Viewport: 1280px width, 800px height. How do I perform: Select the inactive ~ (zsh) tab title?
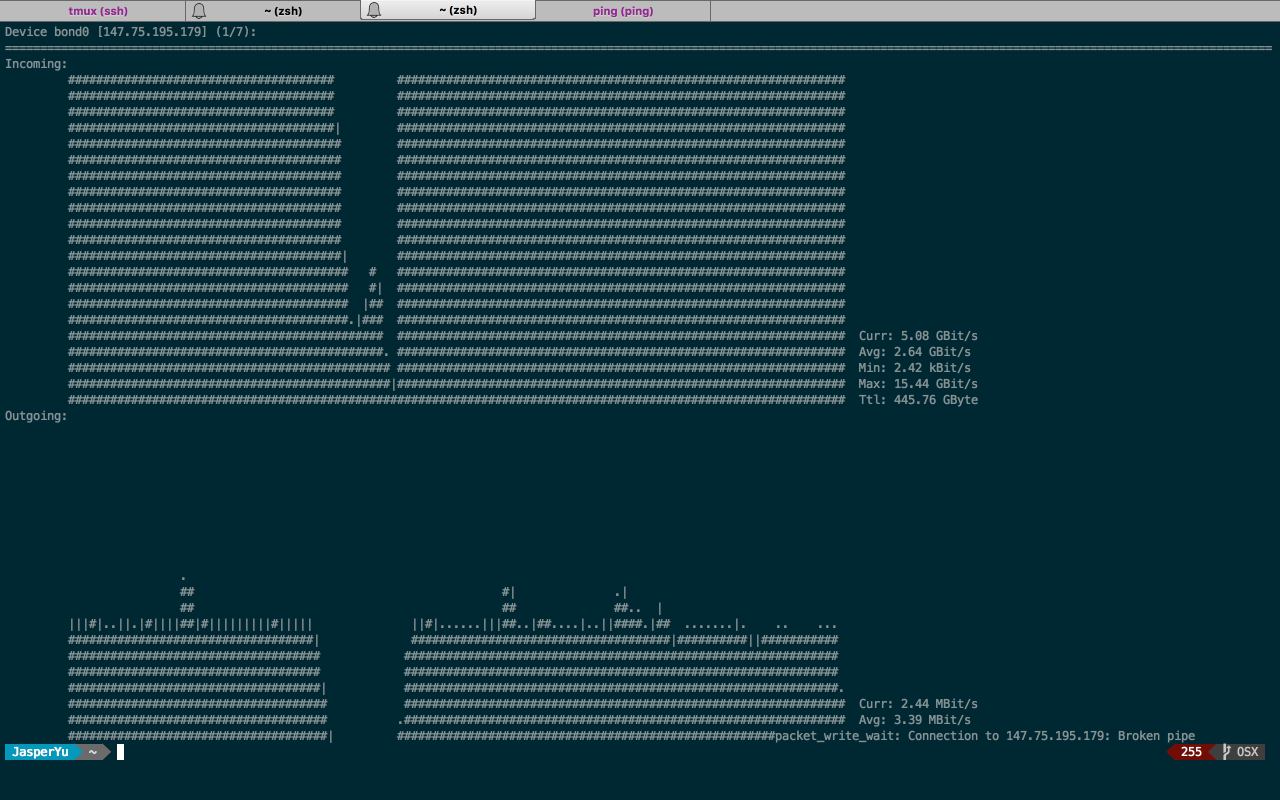(283, 11)
